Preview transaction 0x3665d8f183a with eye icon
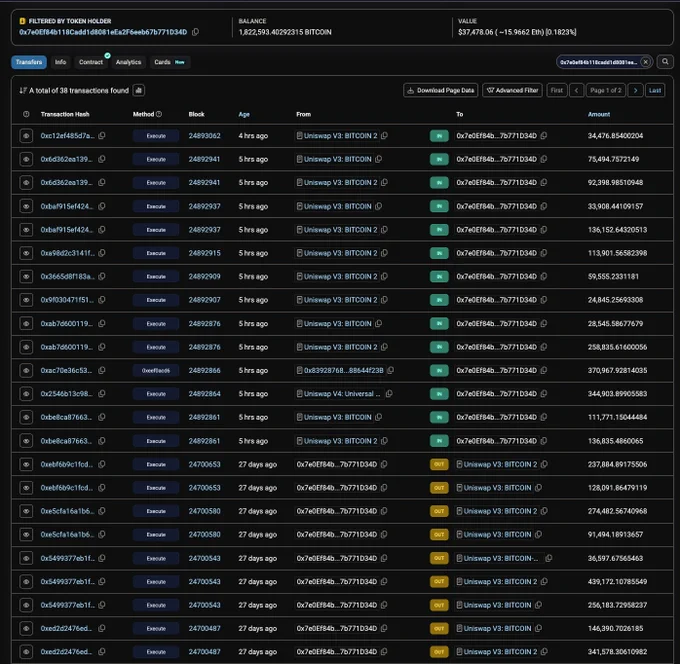Viewport: 680px width, 664px height. tap(26, 276)
